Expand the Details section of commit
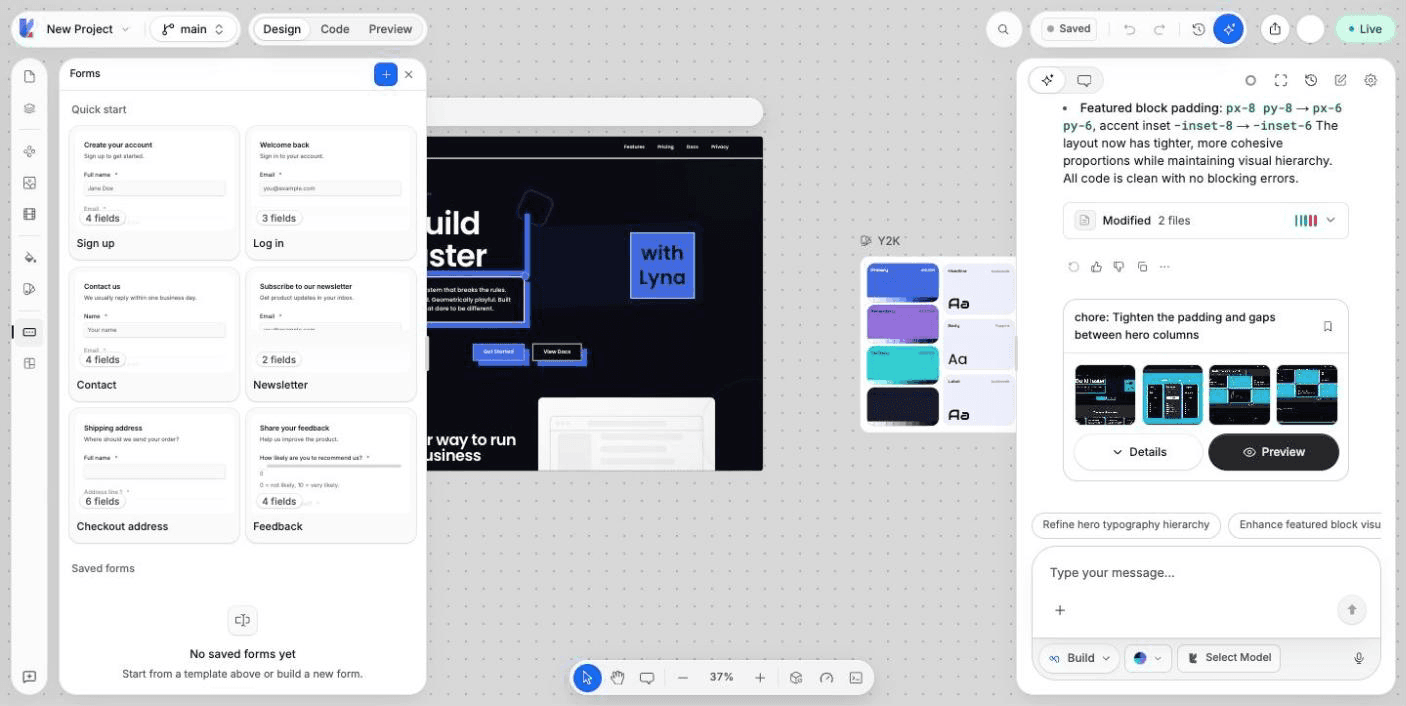This screenshot has height=706, width=1406. (x=1139, y=452)
